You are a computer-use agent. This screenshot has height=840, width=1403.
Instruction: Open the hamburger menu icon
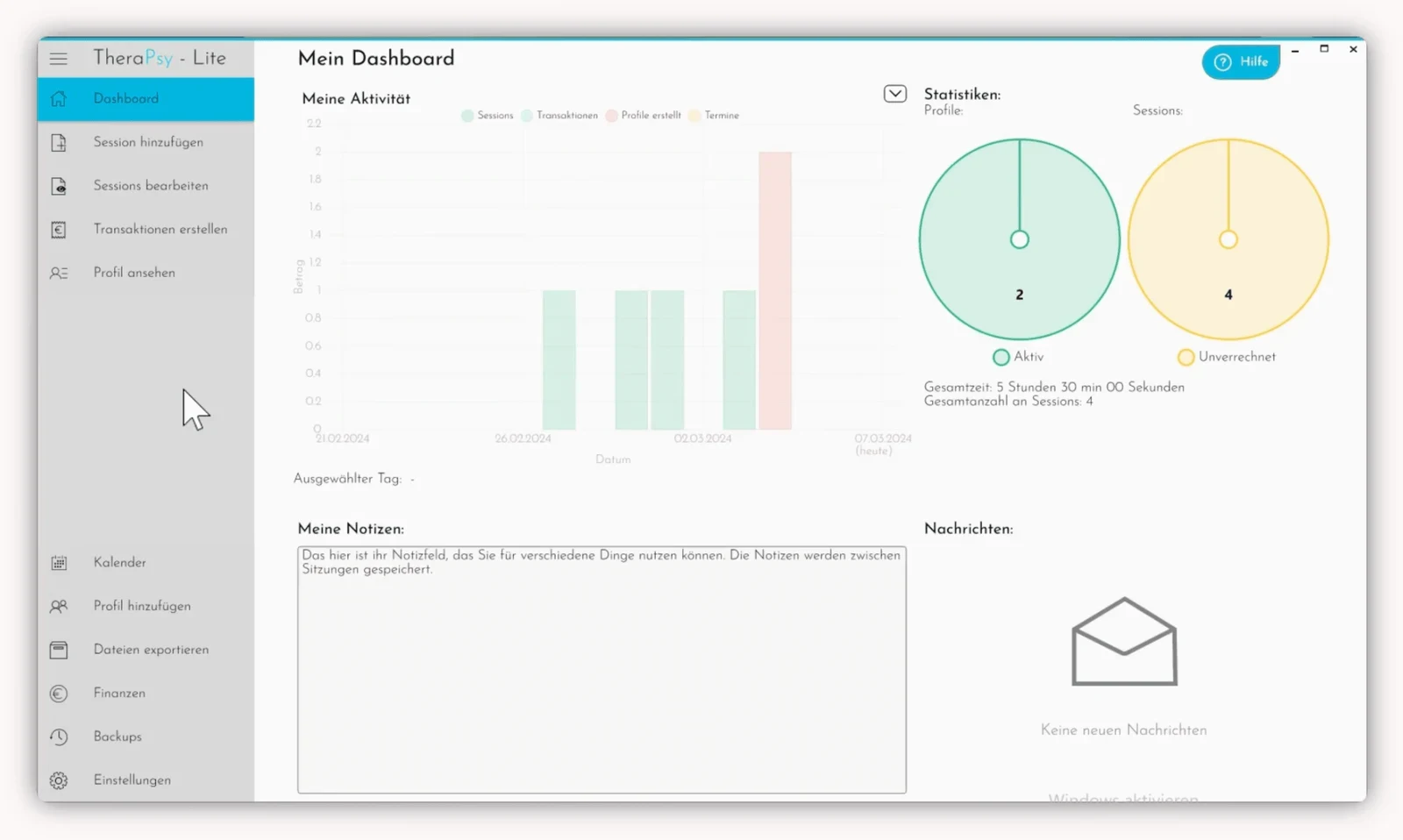[59, 59]
